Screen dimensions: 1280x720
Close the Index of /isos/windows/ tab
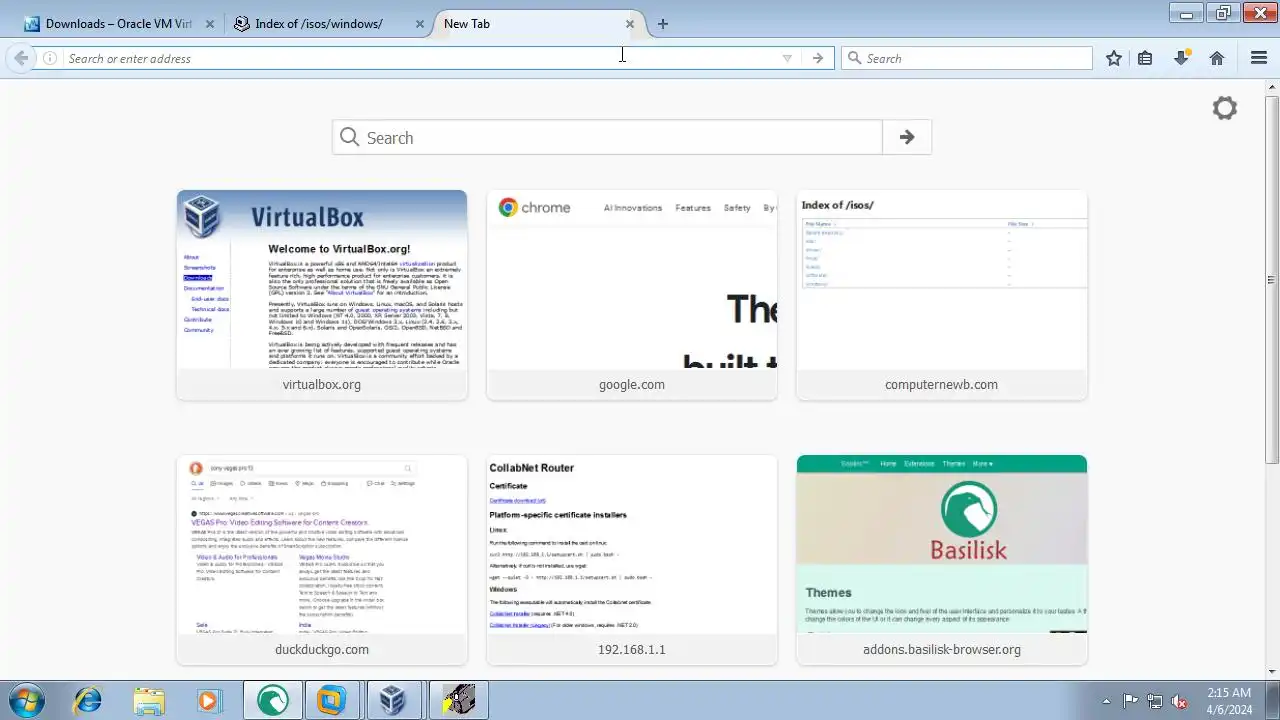[420, 24]
